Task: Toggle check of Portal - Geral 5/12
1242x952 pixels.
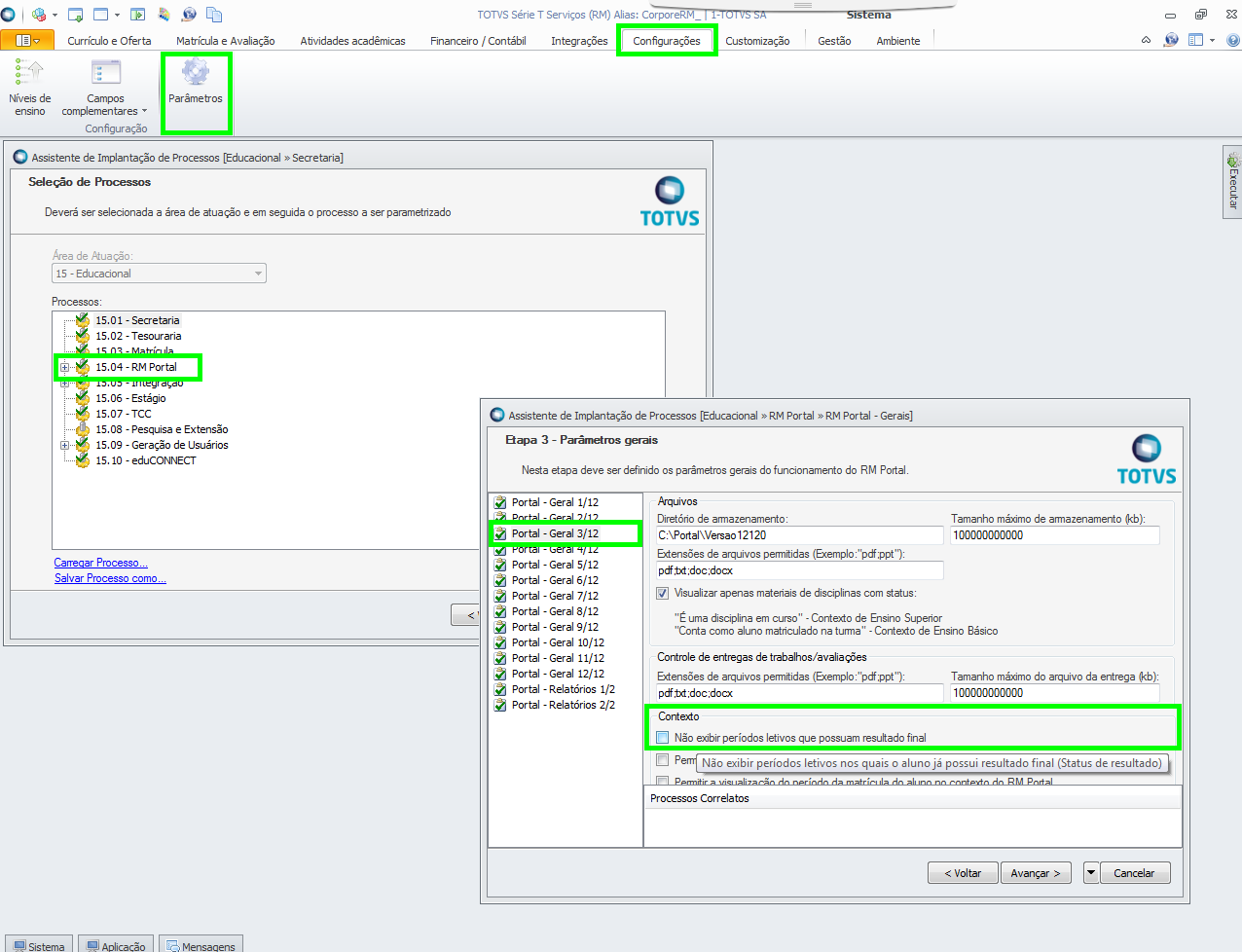Action: click(x=500, y=565)
